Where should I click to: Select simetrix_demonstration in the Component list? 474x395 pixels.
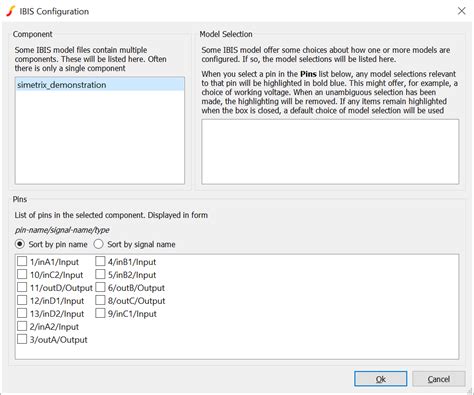100,85
